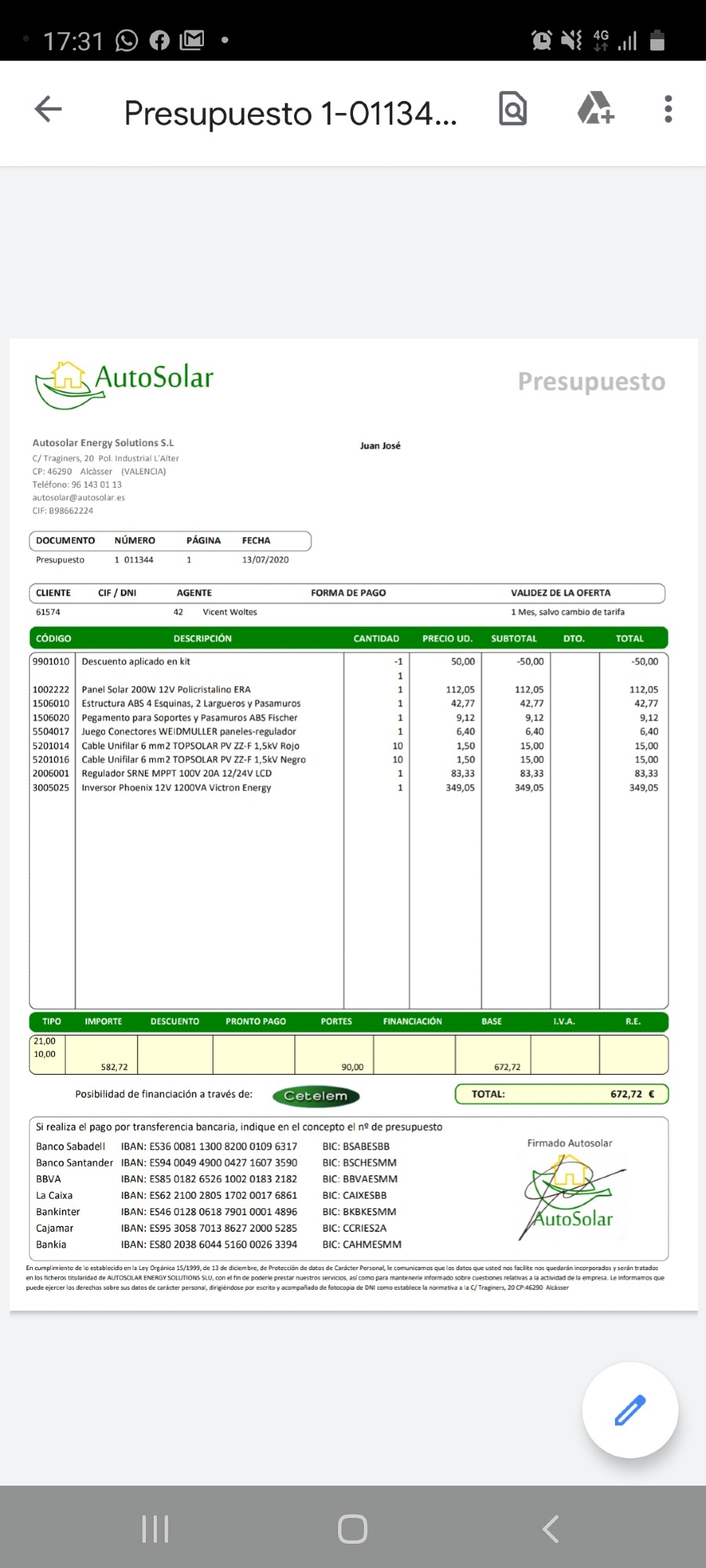This screenshot has width=706, height=1568.
Task: Tap the DESCRIPCIÓN column header
Action: click(202, 638)
